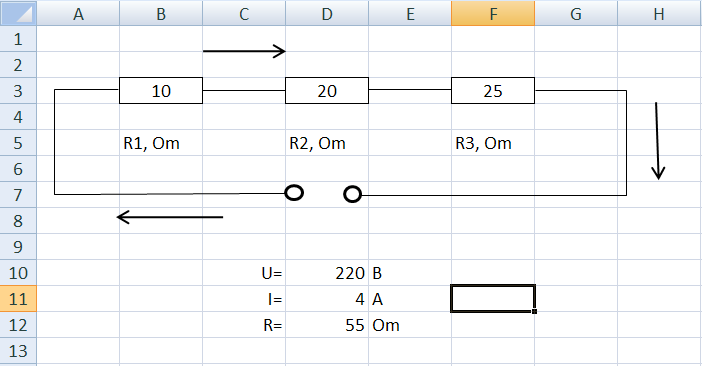Click the 'R1, Om' label cell
This screenshot has height=366, width=702.
[x=161, y=143]
